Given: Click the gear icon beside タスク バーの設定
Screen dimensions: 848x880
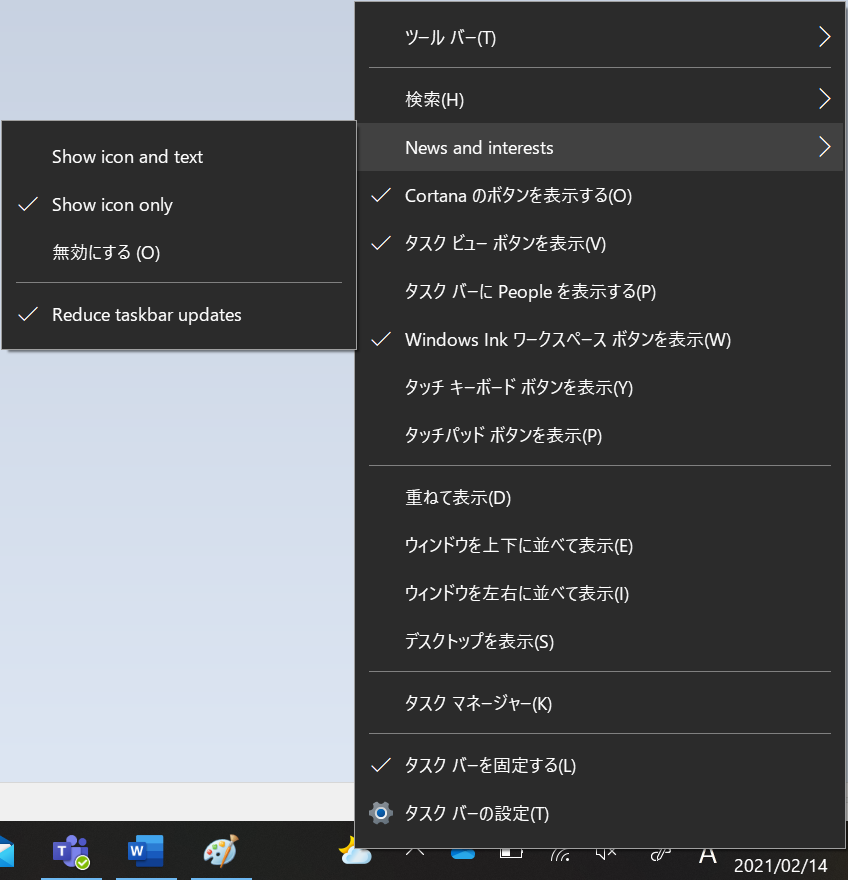Looking at the screenshot, I should (381, 813).
